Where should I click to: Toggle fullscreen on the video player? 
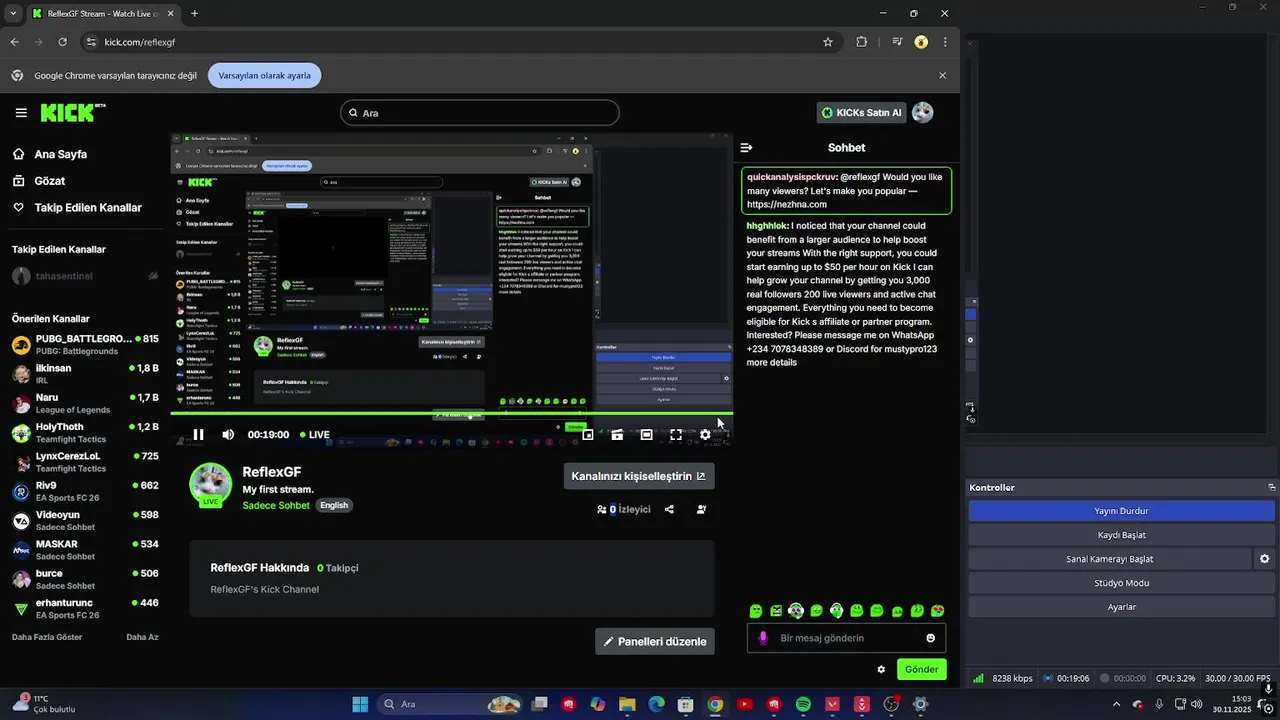point(676,435)
